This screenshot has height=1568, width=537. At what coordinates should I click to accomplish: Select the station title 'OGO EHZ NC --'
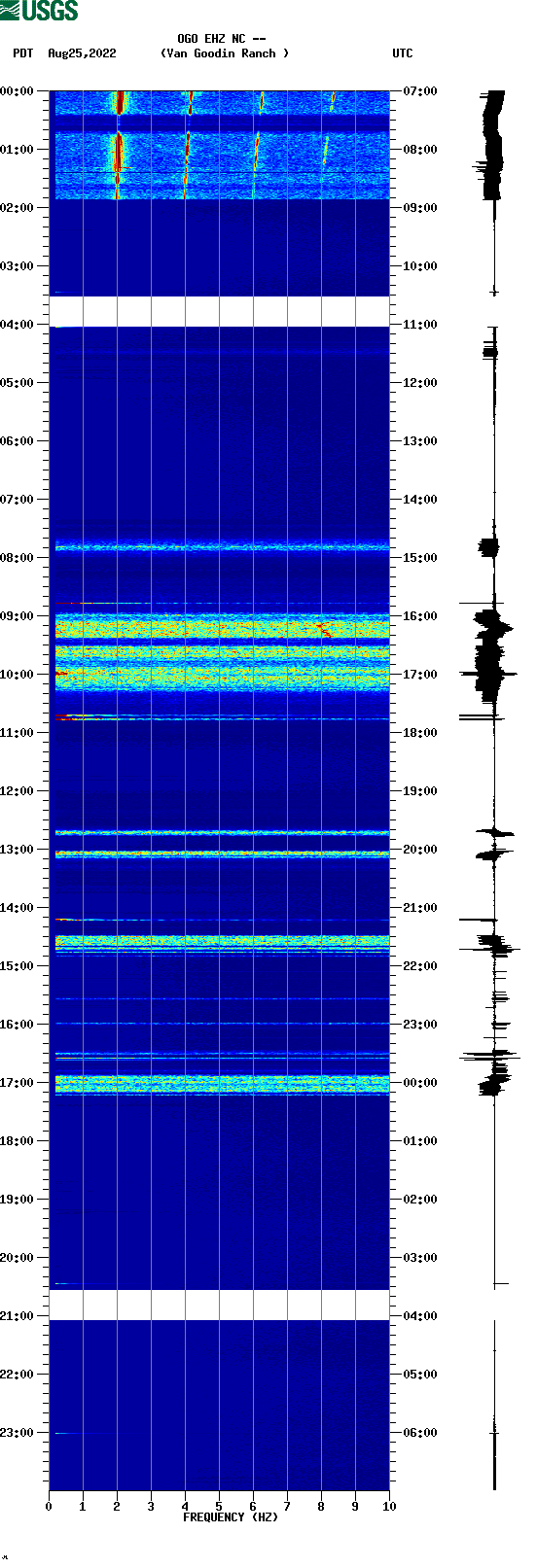(x=222, y=39)
